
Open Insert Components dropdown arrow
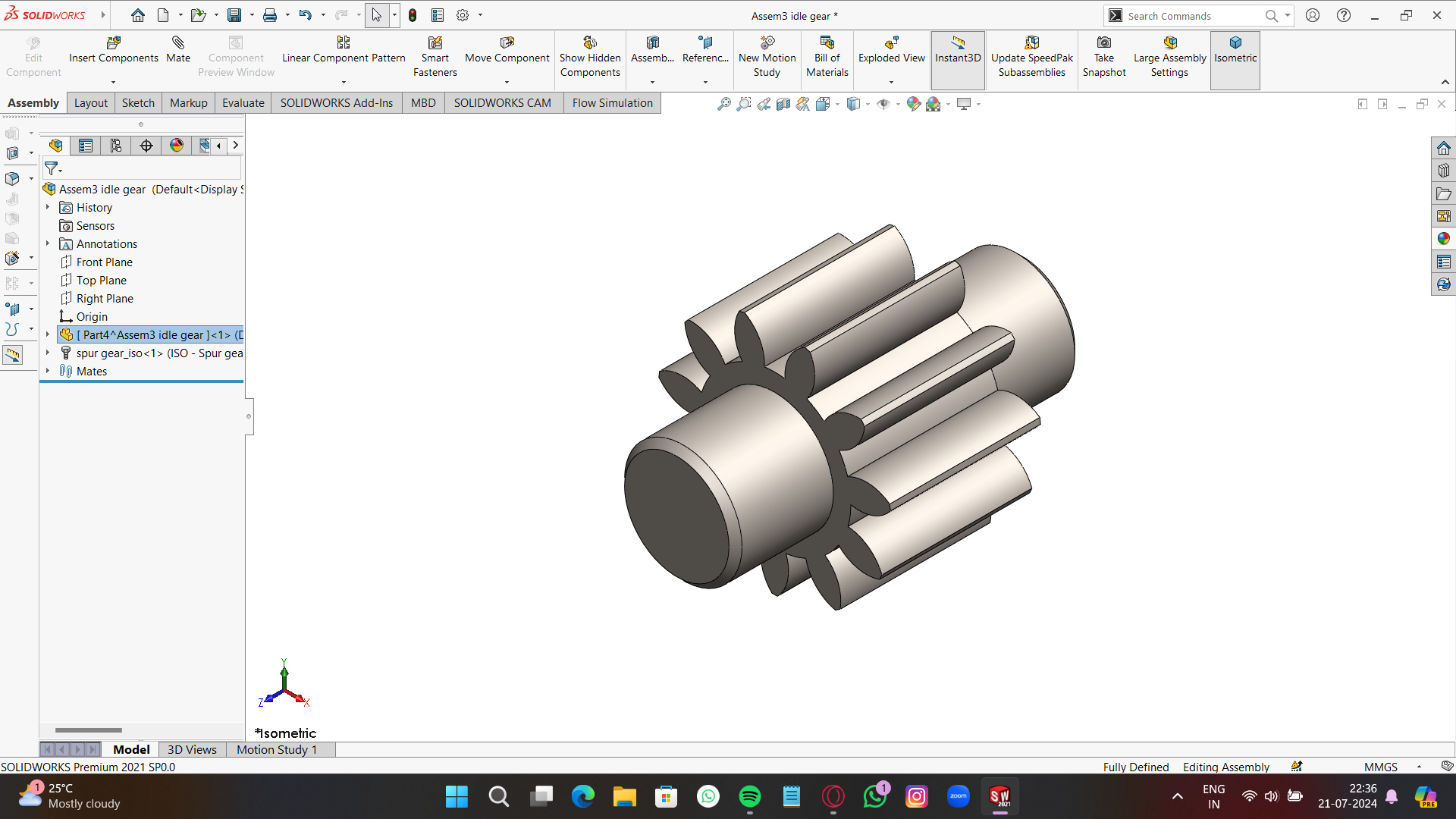(x=114, y=82)
